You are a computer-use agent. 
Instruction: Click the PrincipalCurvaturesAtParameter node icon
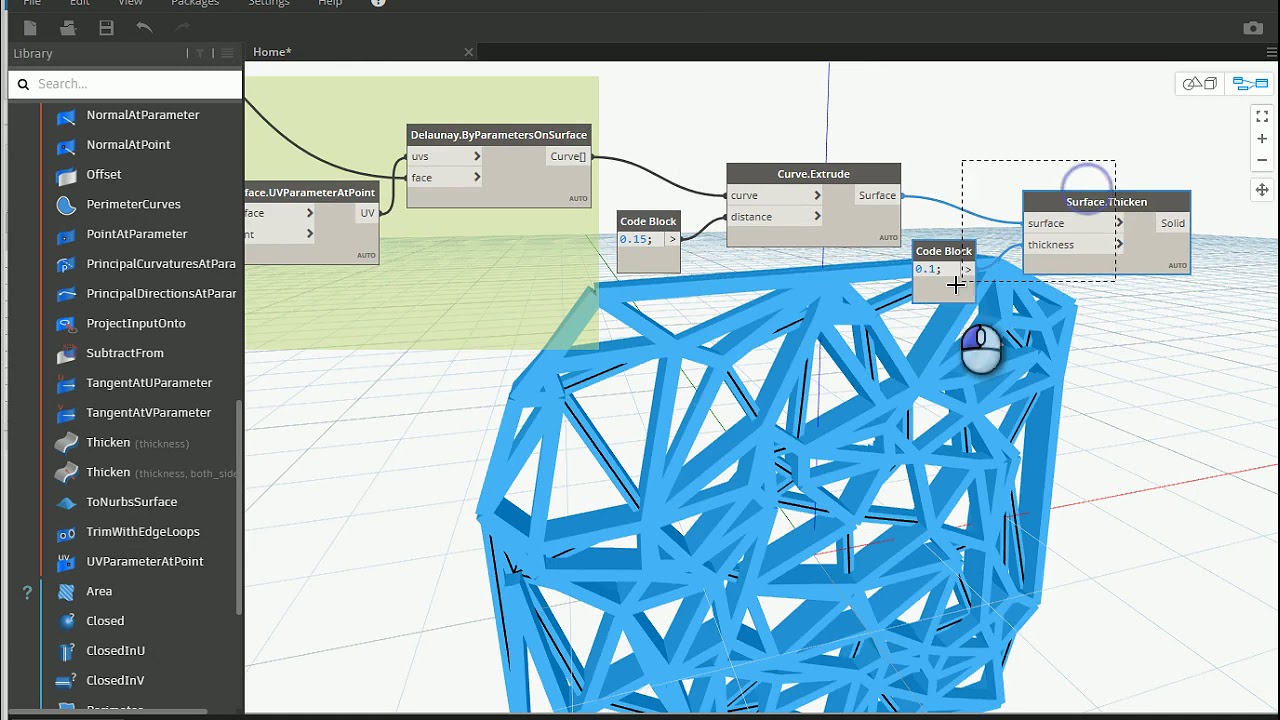click(x=66, y=265)
